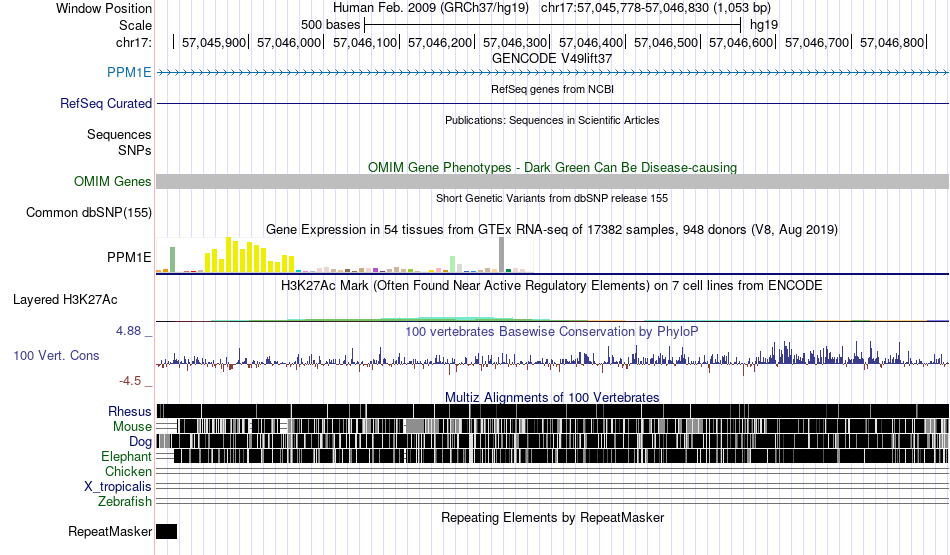Click the Common dbSNP(155) track label
This screenshot has width=950, height=555.
(x=89, y=213)
